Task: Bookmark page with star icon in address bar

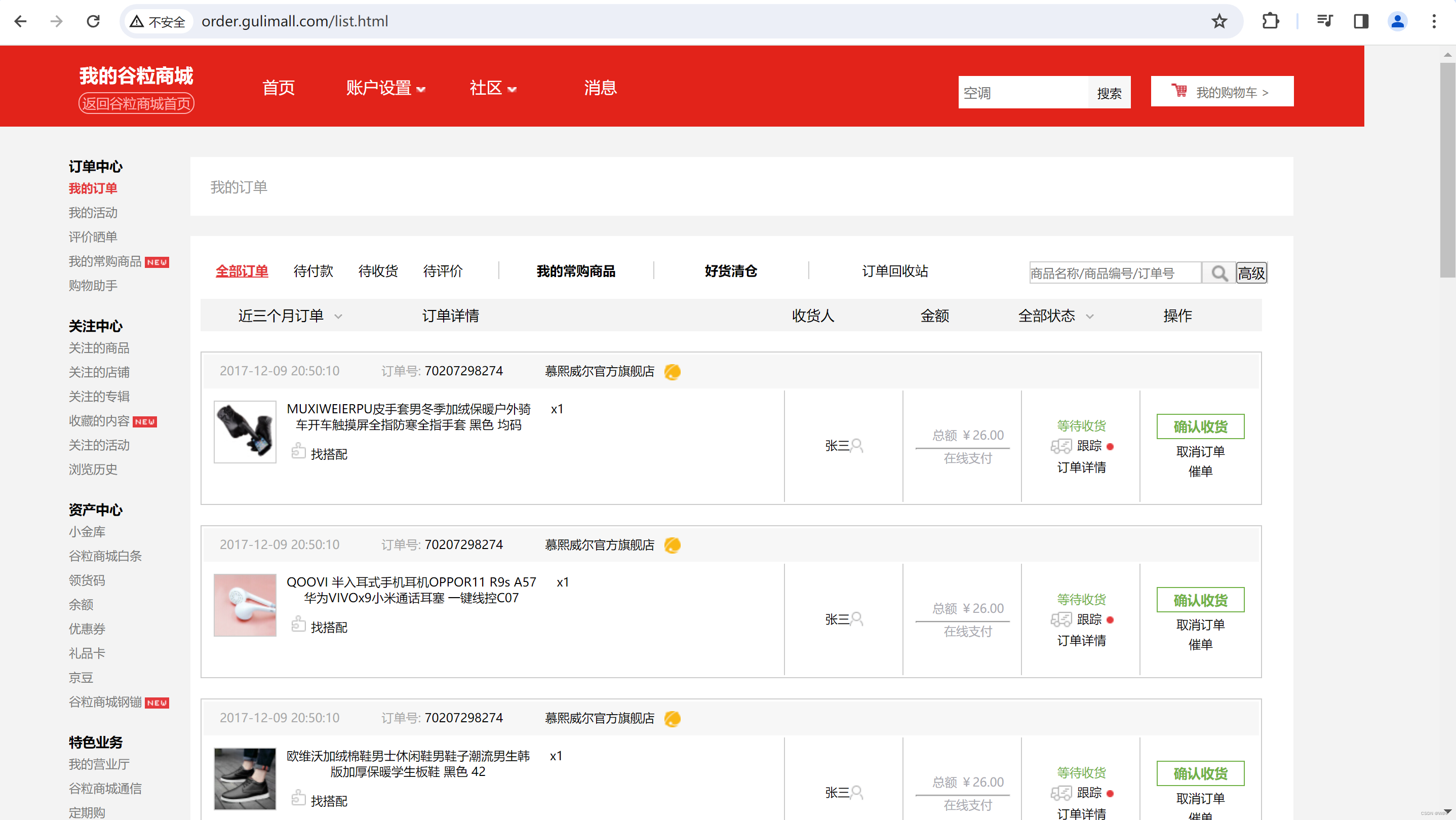Action: point(1219,21)
